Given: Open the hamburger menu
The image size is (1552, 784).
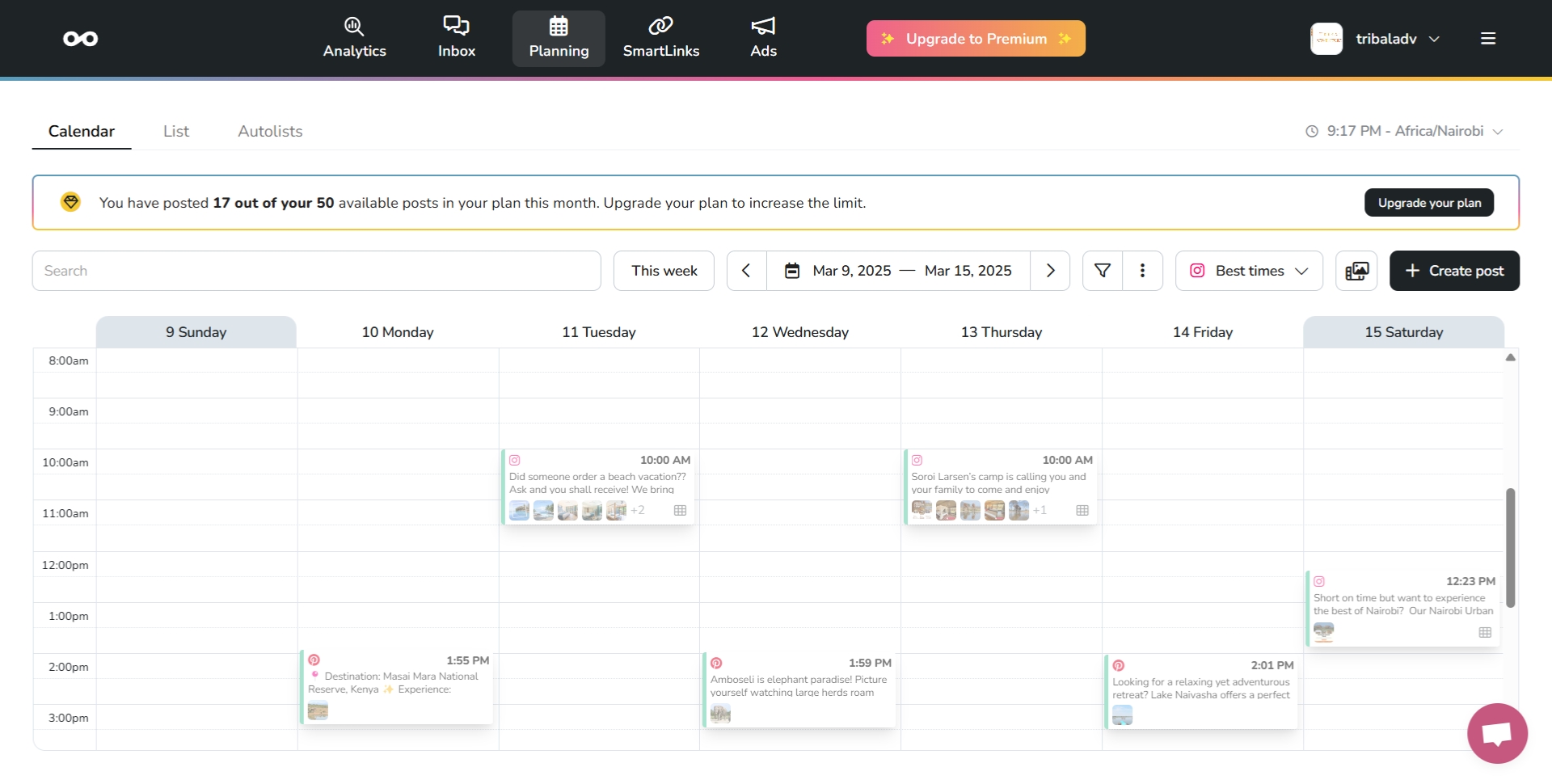Looking at the screenshot, I should coord(1488,39).
